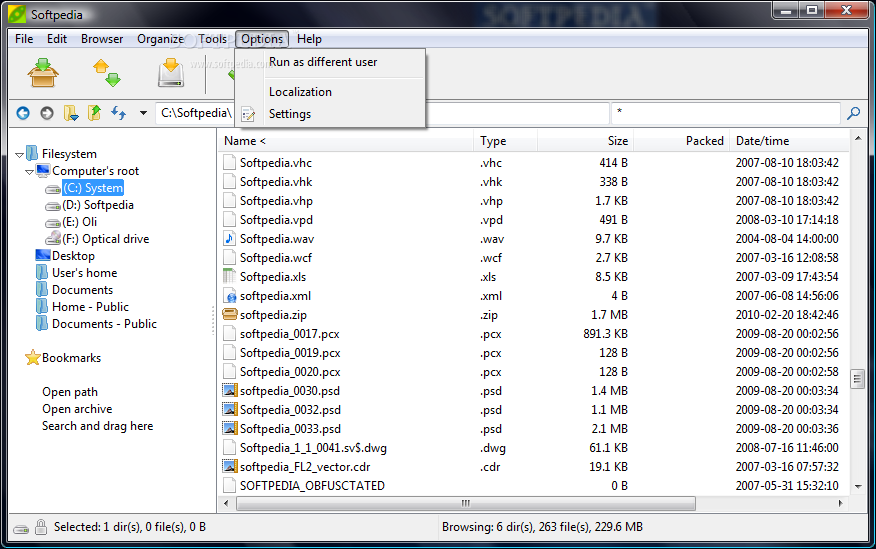This screenshot has width=876, height=549.
Task: Click the Add to archive box icon
Action: 43,73
